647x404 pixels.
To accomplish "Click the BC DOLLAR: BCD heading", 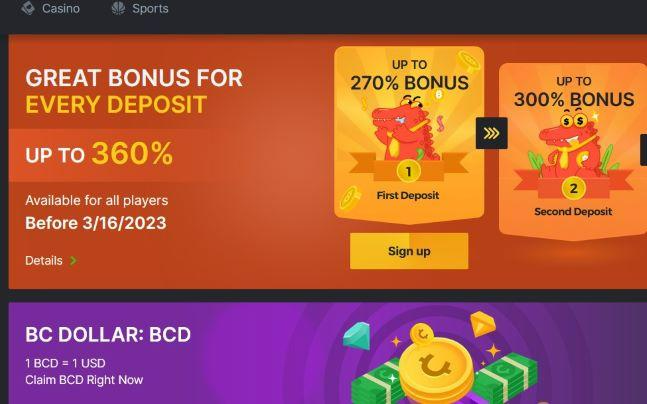I will click(108, 335).
